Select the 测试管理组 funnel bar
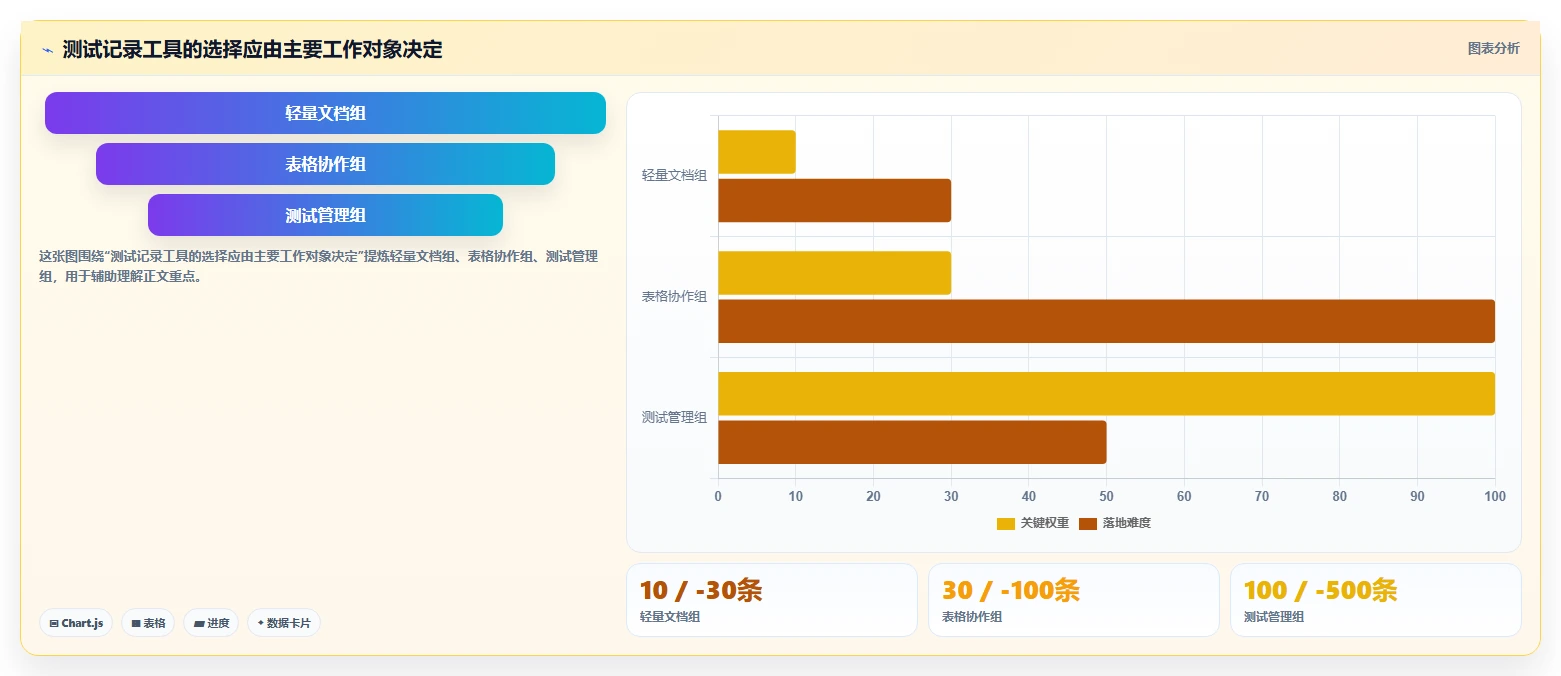The width and height of the screenshot is (1561, 676). [325, 215]
